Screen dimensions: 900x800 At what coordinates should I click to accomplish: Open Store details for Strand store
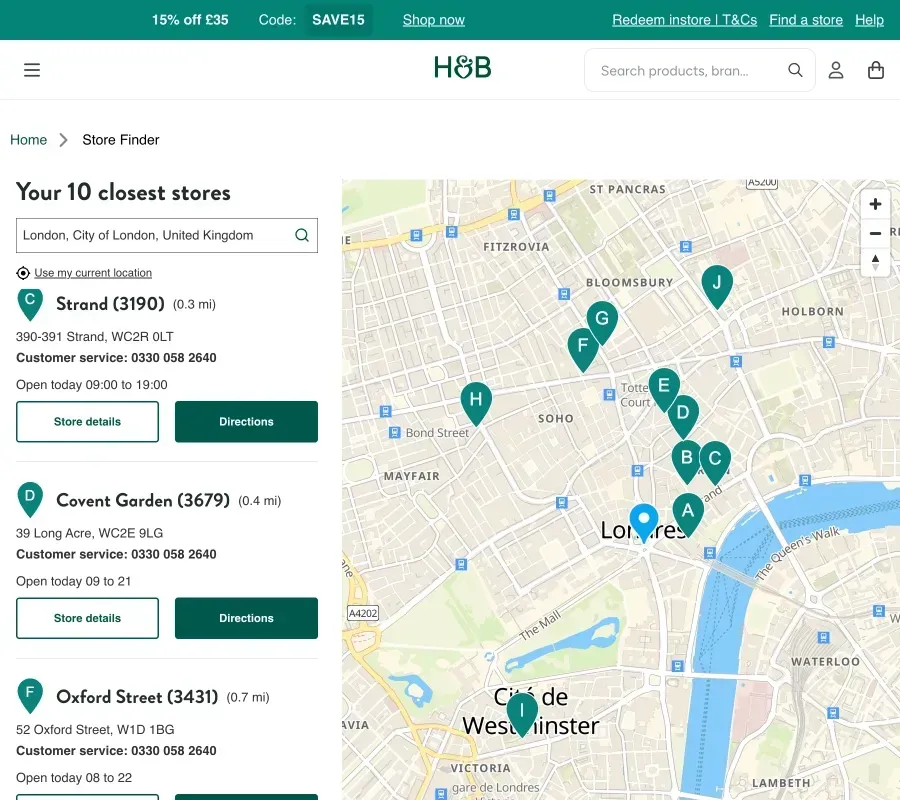tap(87, 422)
